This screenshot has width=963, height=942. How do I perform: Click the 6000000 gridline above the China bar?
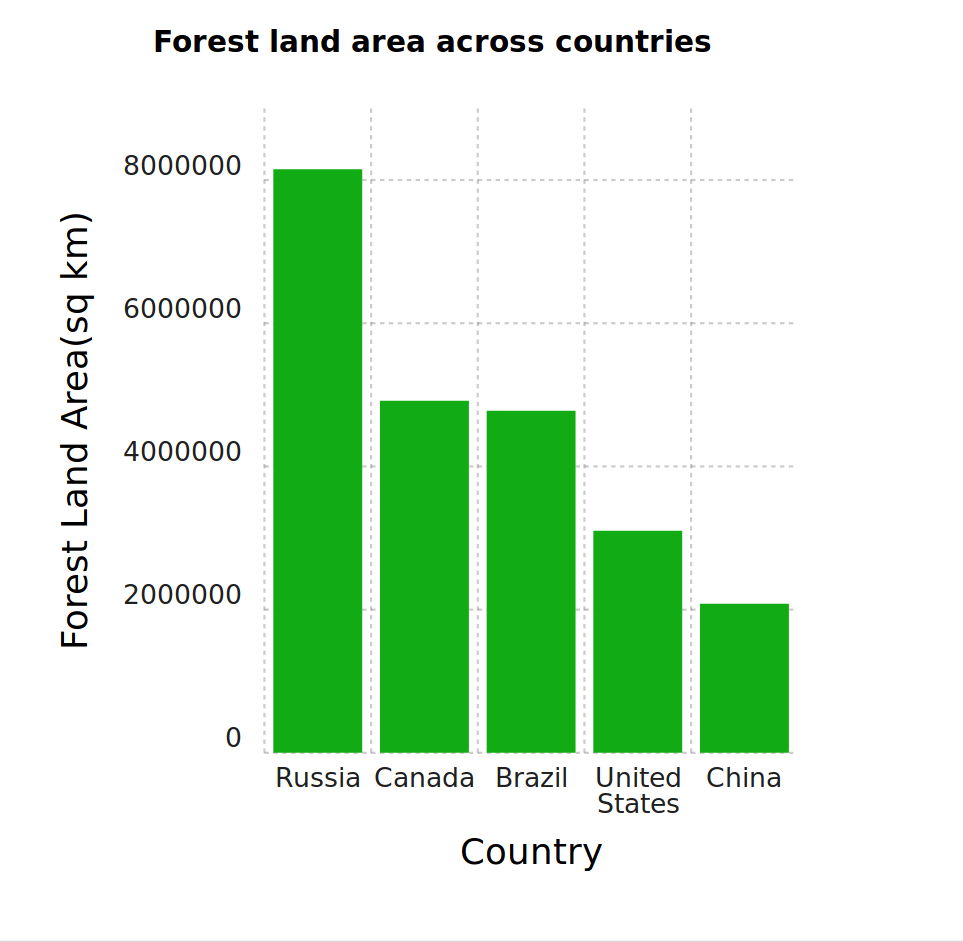click(744, 323)
